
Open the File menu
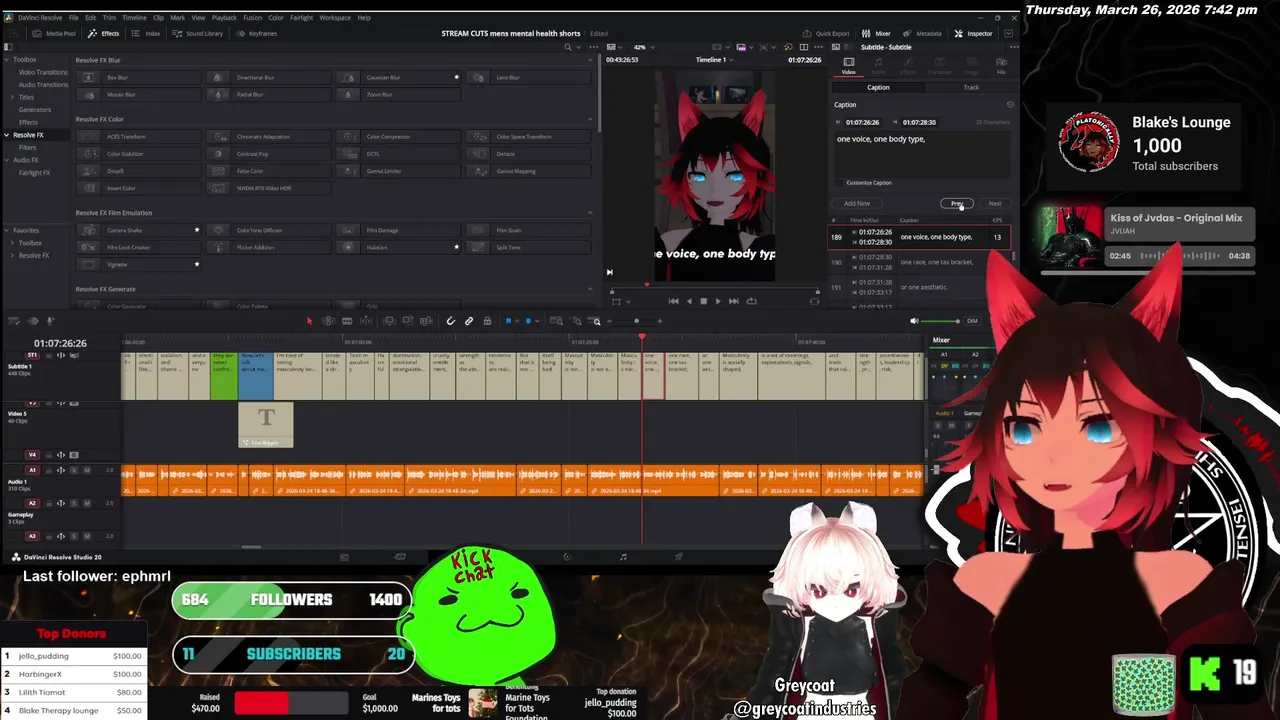[73, 17]
